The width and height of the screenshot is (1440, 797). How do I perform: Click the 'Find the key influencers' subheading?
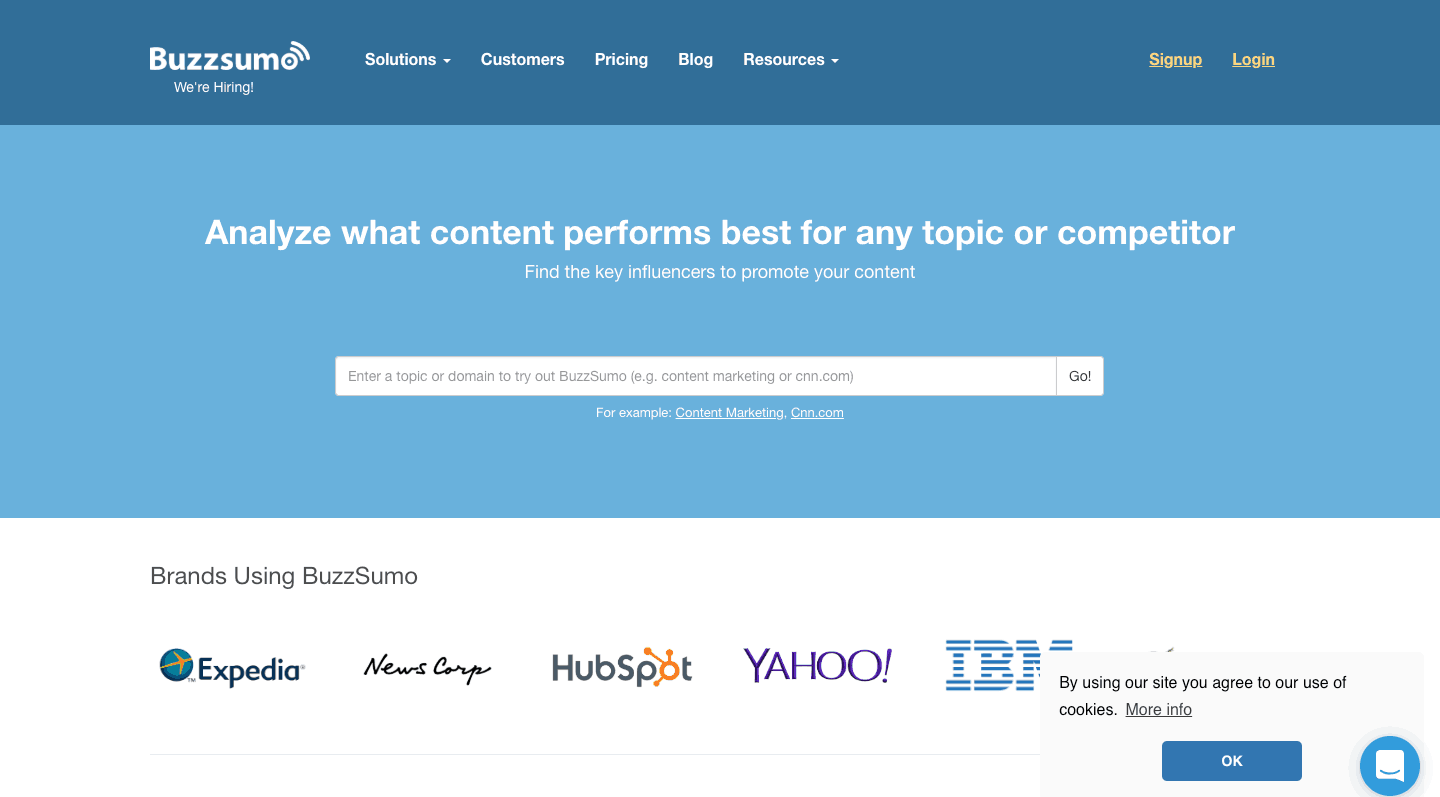click(x=720, y=272)
